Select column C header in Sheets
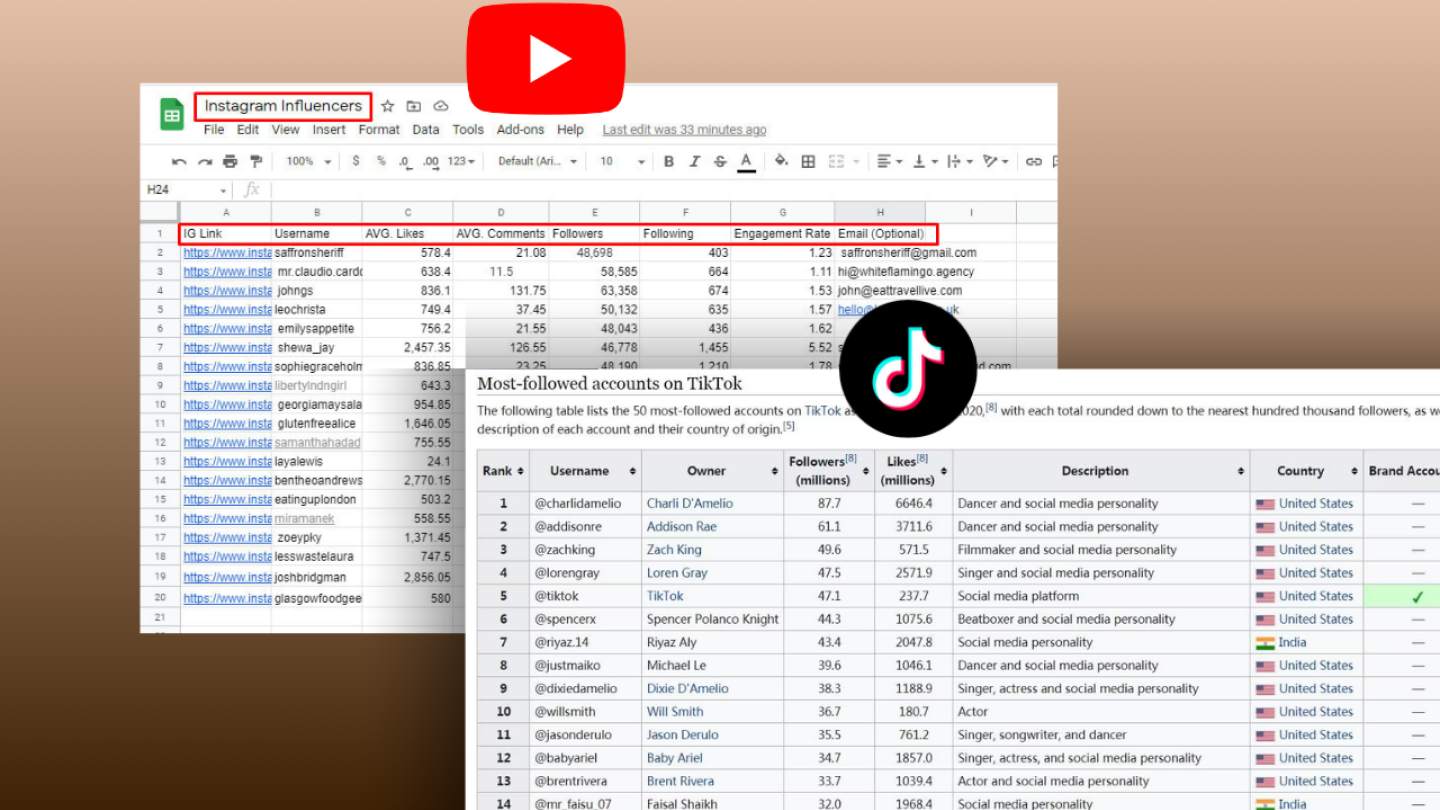Screen dimensions: 1440x810 click(408, 213)
